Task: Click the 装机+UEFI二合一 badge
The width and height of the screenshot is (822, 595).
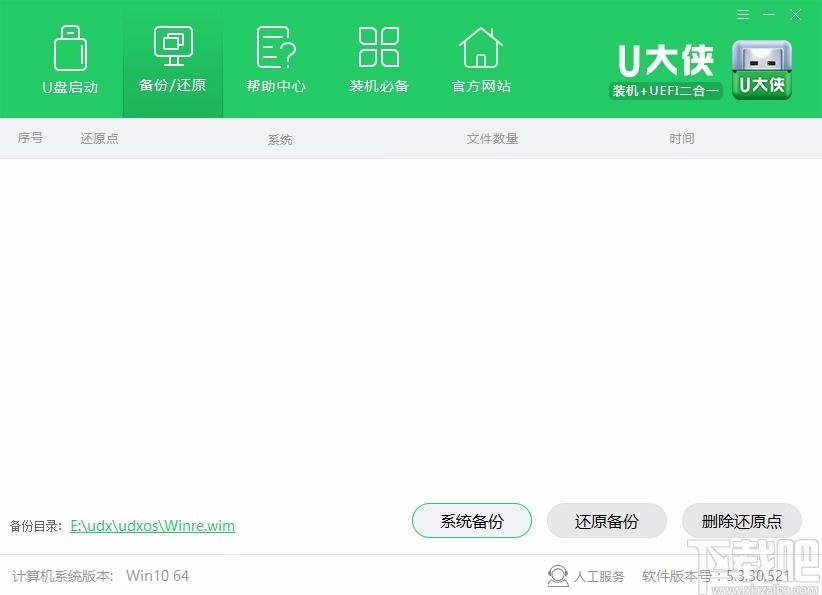Action: tap(664, 91)
